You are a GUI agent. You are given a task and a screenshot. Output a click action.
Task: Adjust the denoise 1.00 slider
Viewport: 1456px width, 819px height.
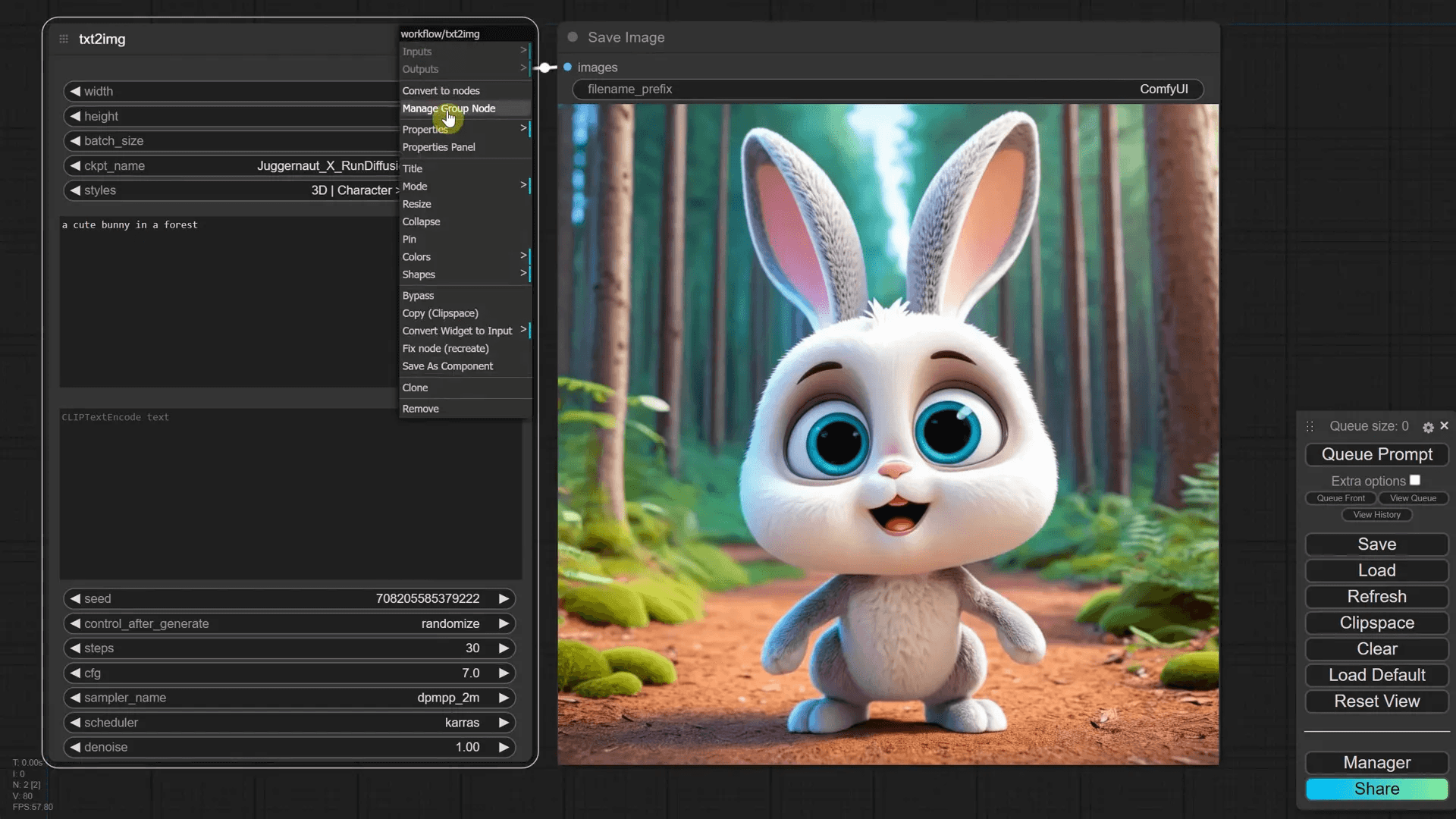pyautogui.click(x=288, y=748)
